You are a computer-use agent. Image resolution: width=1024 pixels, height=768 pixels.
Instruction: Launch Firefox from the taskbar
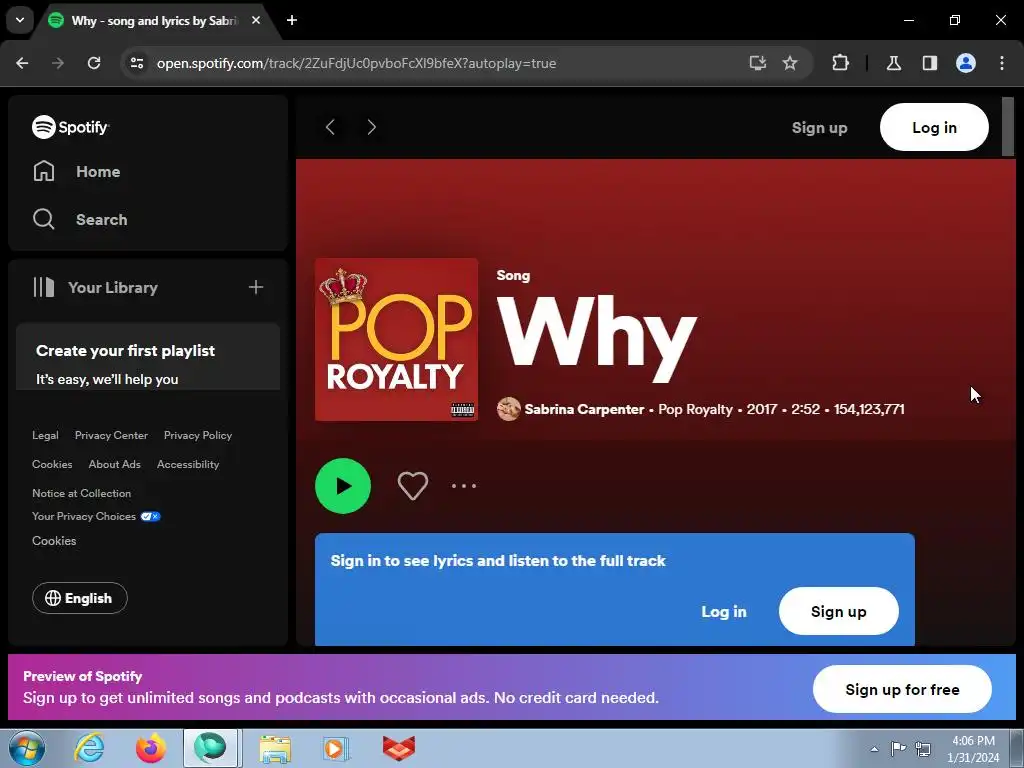tap(151, 748)
